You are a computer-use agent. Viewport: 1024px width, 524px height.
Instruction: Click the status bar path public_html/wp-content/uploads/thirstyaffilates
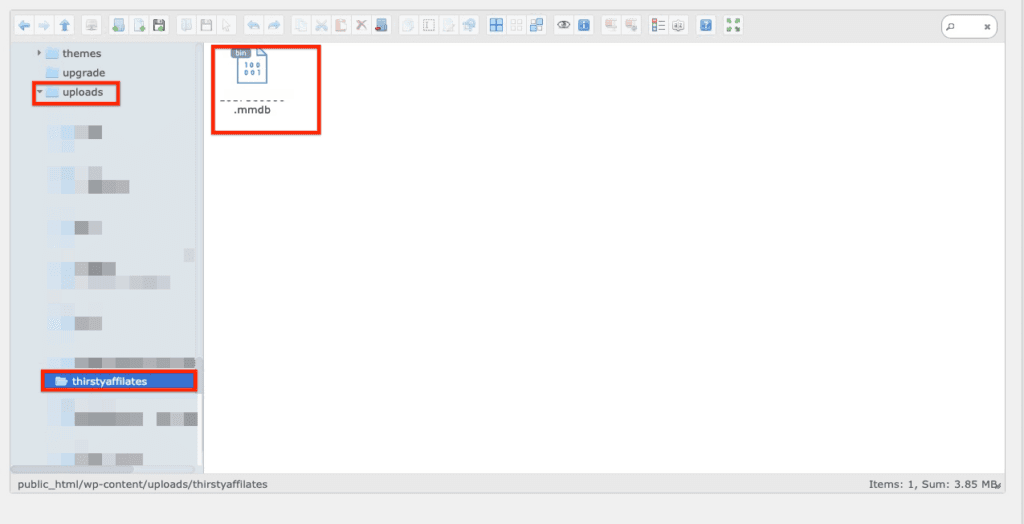coord(142,484)
